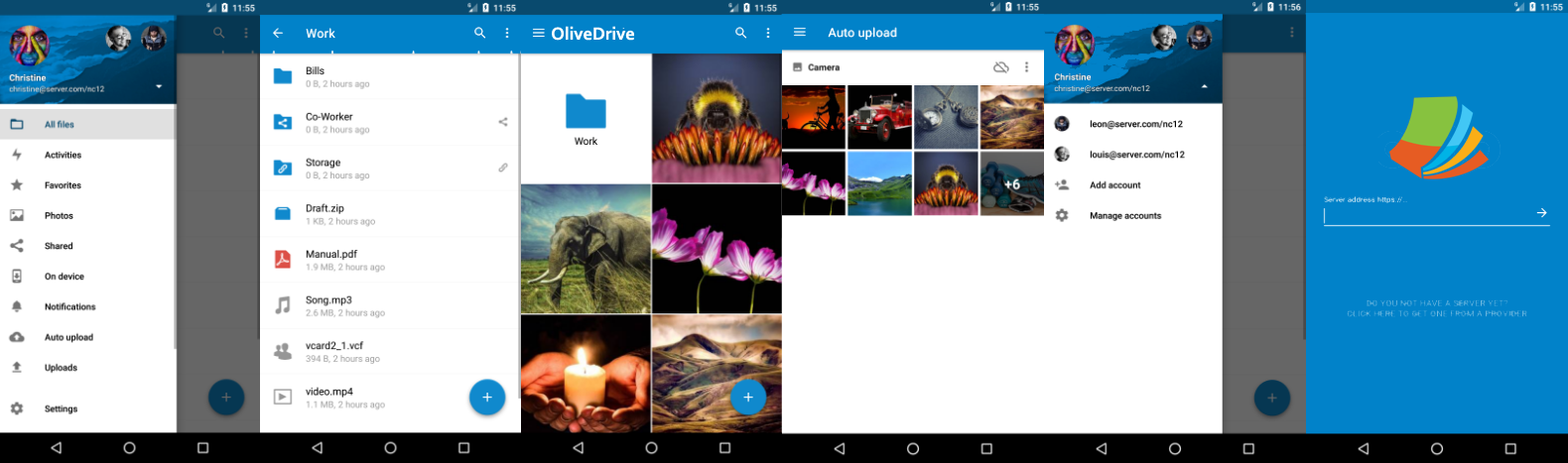The width and height of the screenshot is (1568, 463).
Task: Expand account list arrow beside christine@server.com in first drawer
Action: pos(159,87)
